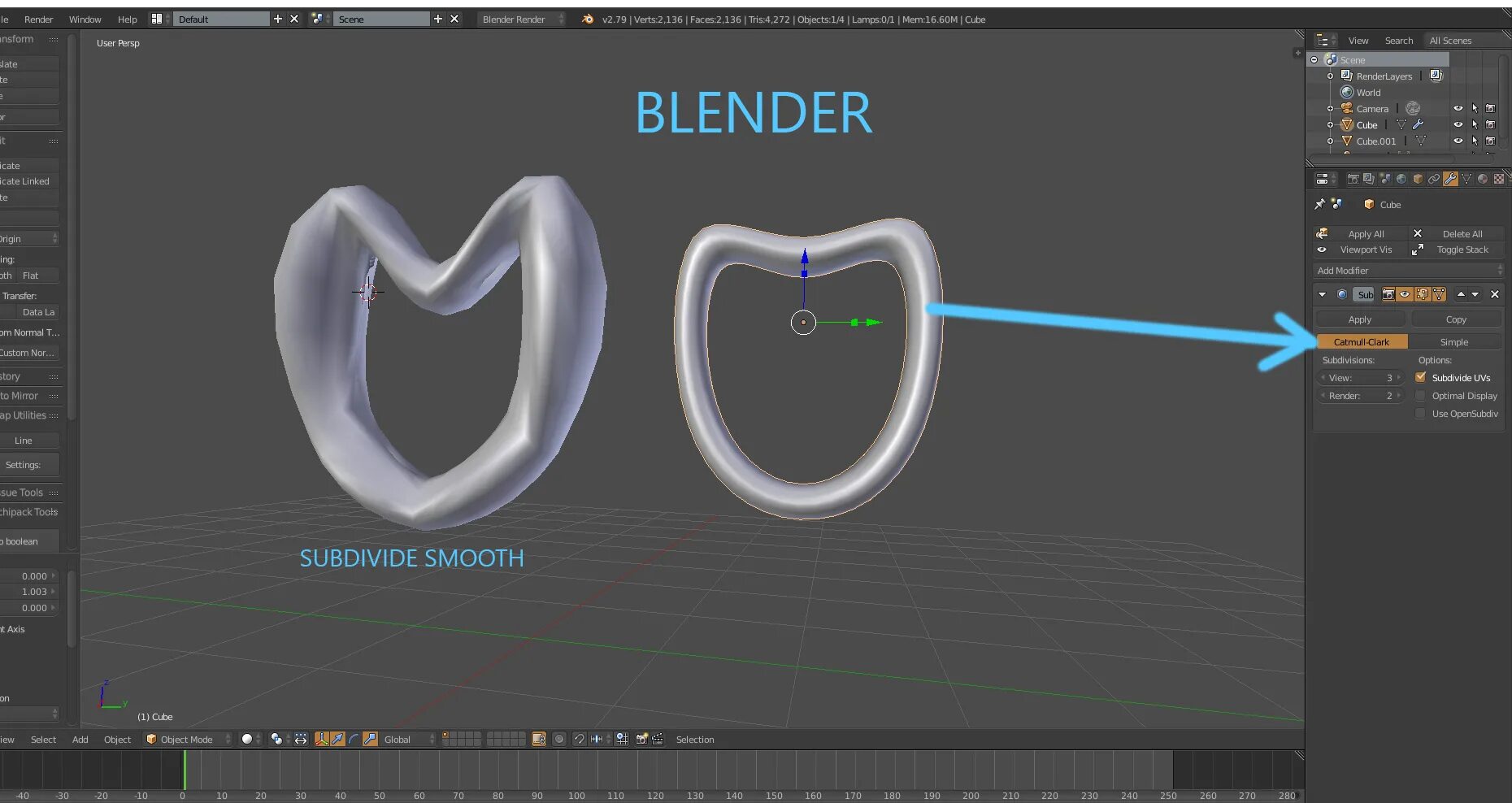Screen dimensions: 1512x803
Task: Adjust the View subdivisions value field
Action: (1360, 378)
